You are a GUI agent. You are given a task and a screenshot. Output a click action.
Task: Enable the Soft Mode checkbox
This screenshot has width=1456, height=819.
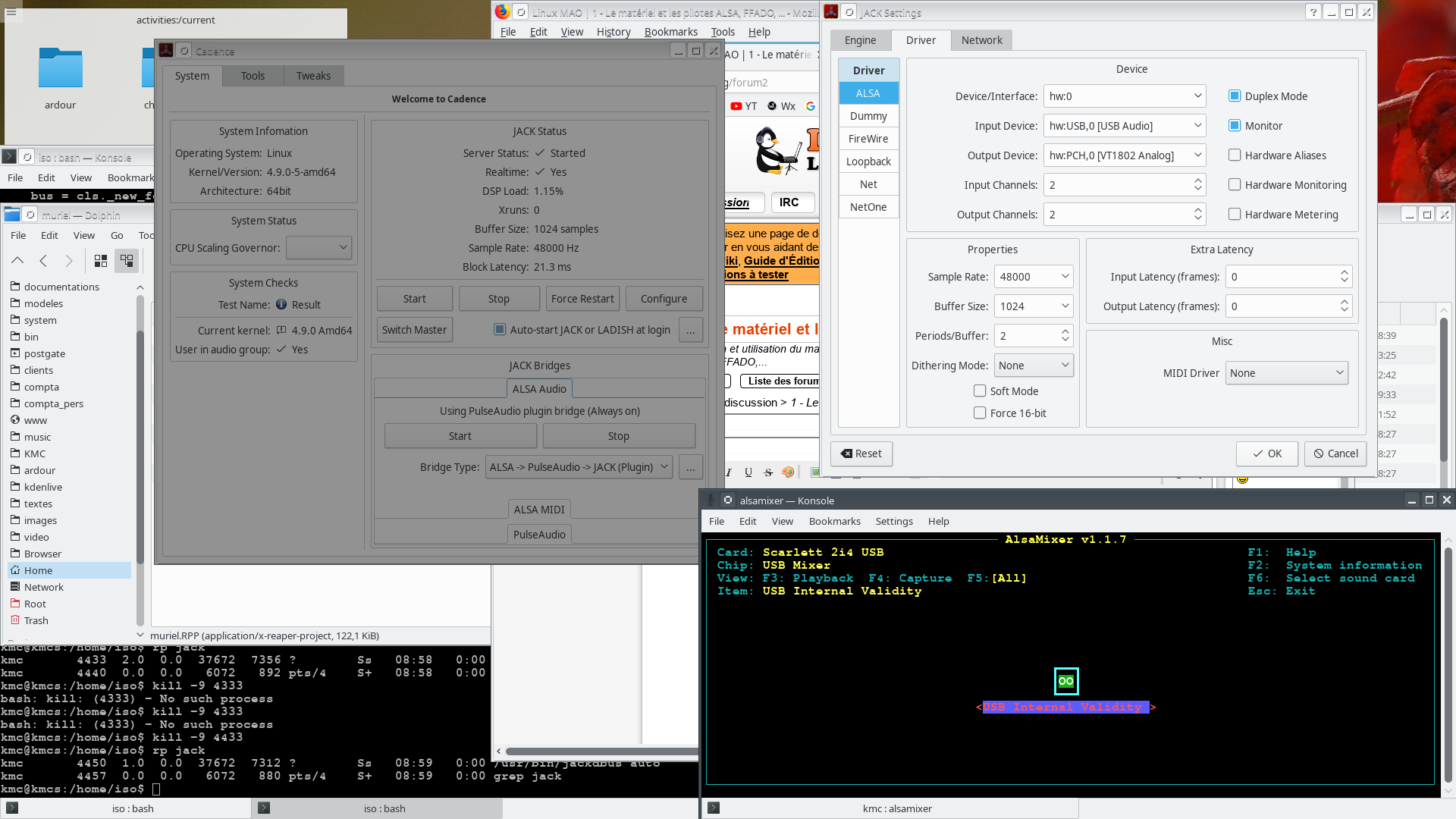pos(980,391)
